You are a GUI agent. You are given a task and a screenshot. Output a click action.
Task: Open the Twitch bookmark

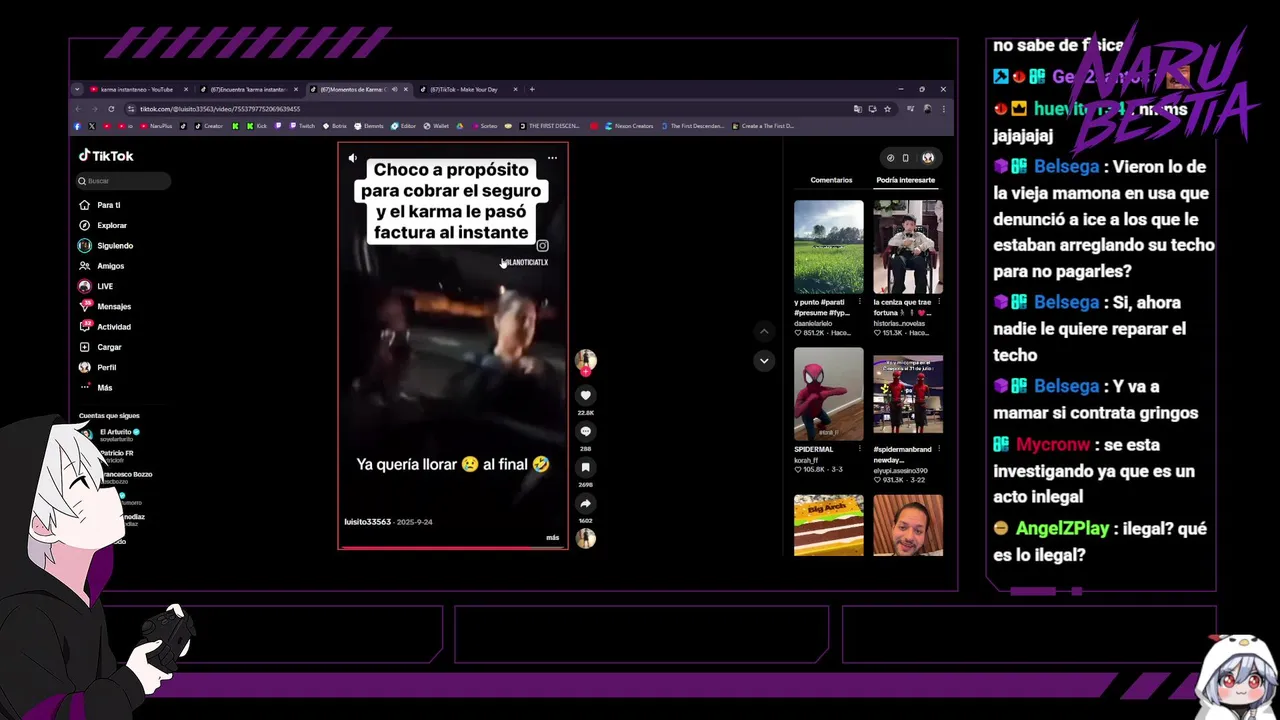(x=302, y=126)
